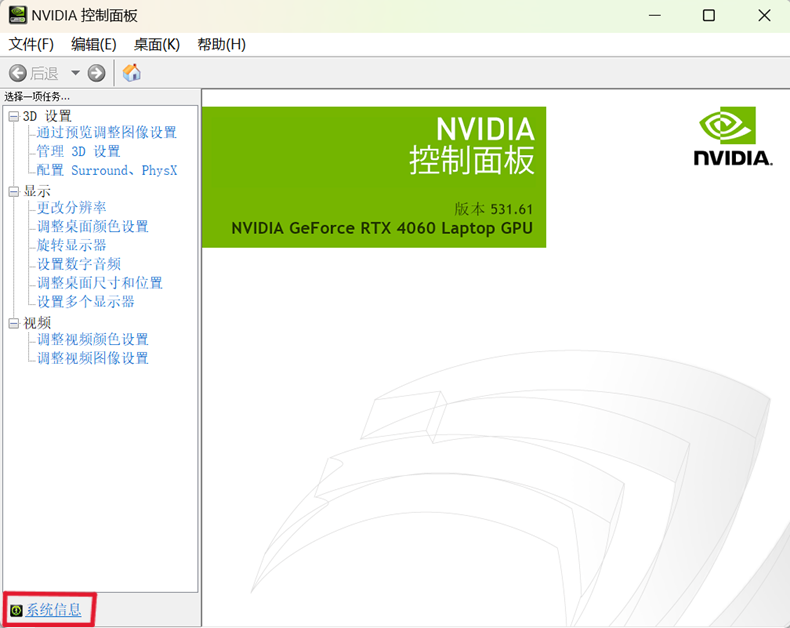The width and height of the screenshot is (790, 628).
Task: Collapse the 显示 tree node
Action: (x=14, y=192)
